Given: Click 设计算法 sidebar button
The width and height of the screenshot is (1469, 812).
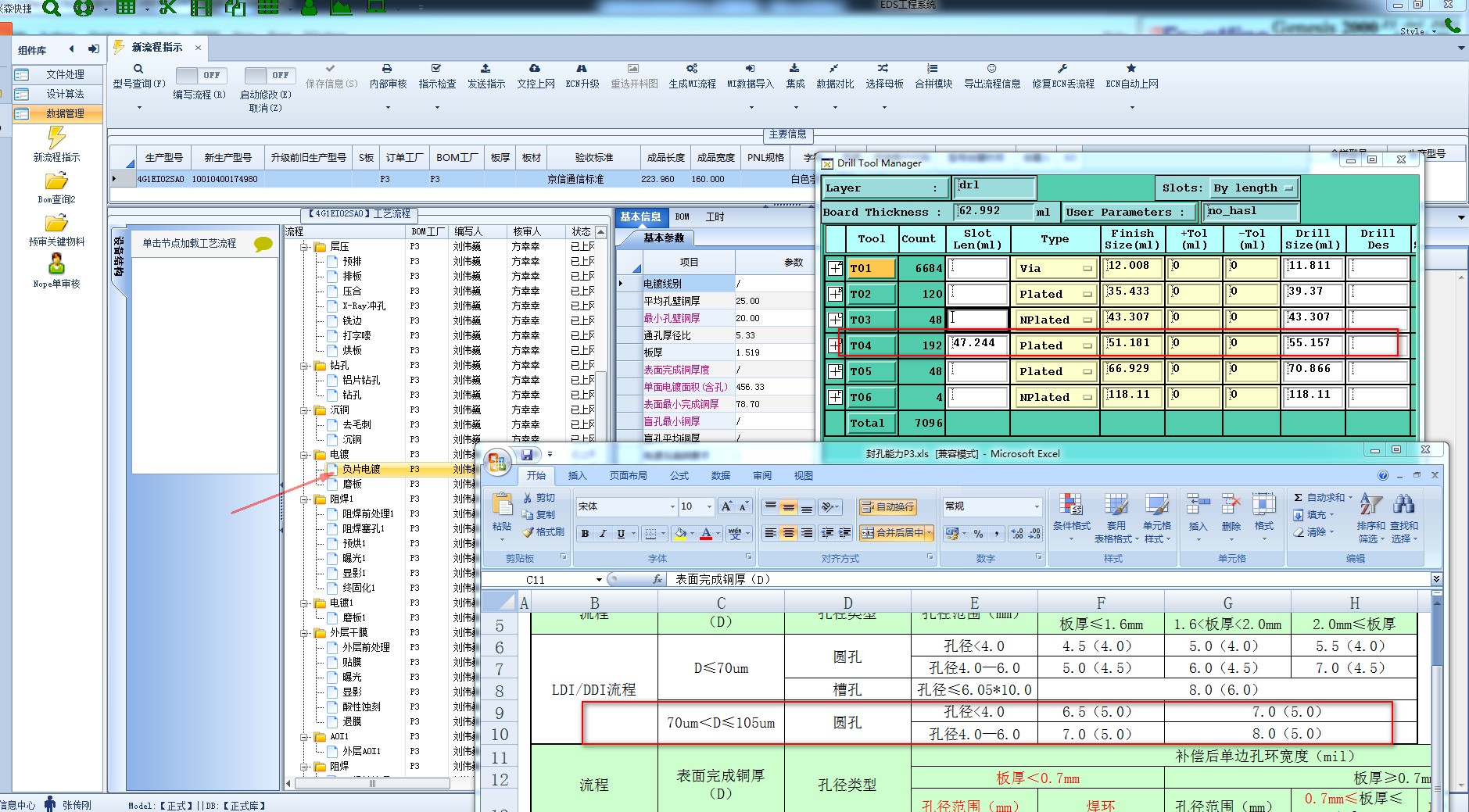Looking at the screenshot, I should click(x=58, y=94).
